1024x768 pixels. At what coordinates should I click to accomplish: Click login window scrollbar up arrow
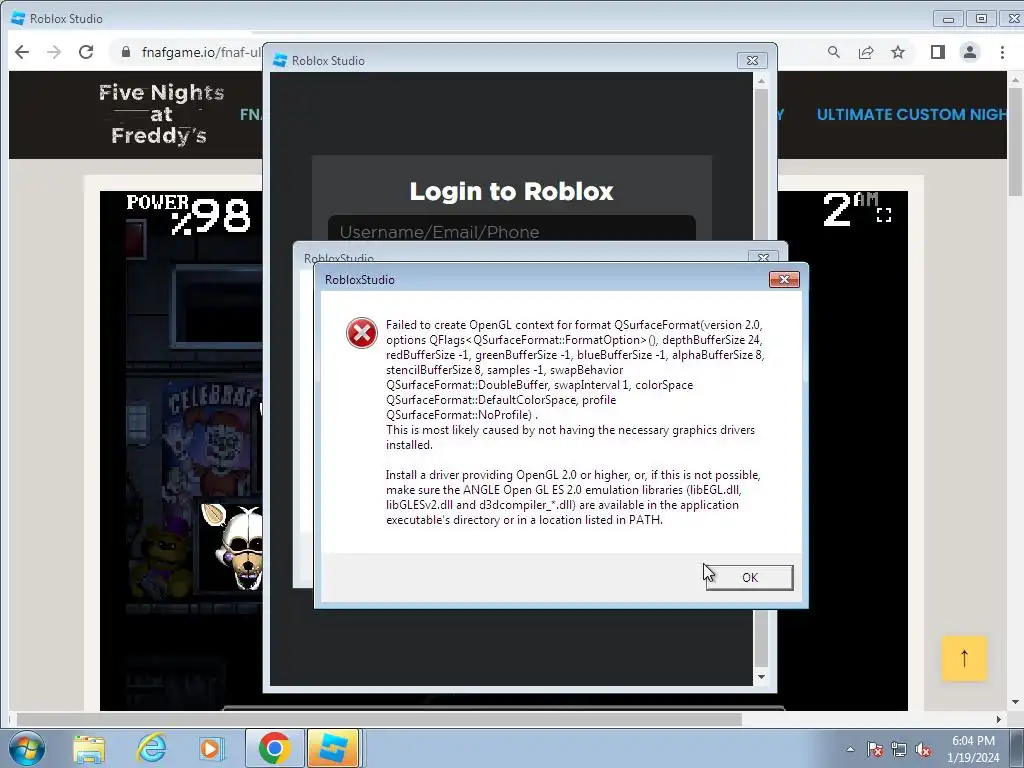click(x=761, y=80)
